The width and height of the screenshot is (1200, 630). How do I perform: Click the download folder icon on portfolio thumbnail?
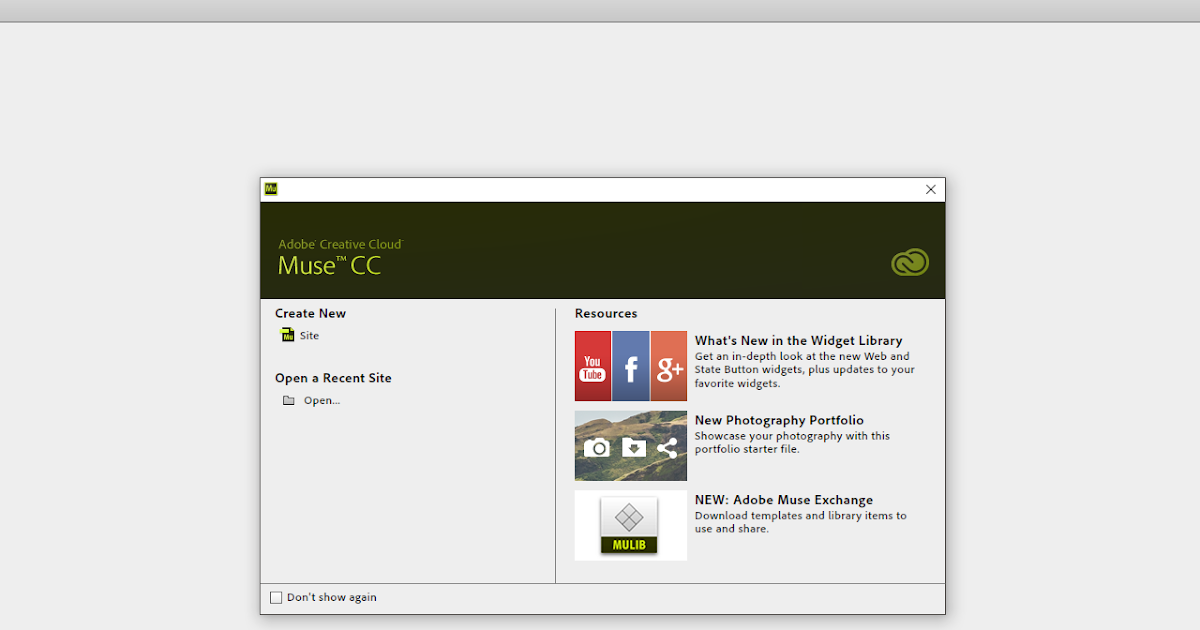[x=634, y=447]
